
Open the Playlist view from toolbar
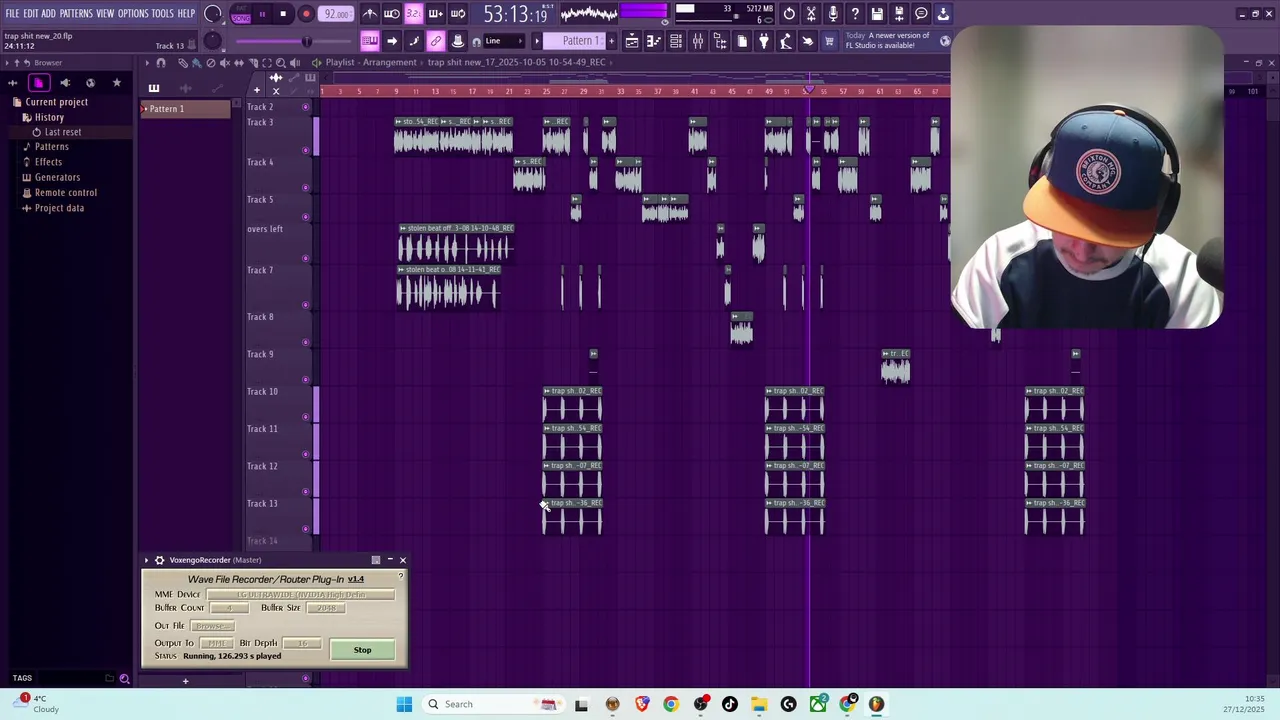(632, 41)
